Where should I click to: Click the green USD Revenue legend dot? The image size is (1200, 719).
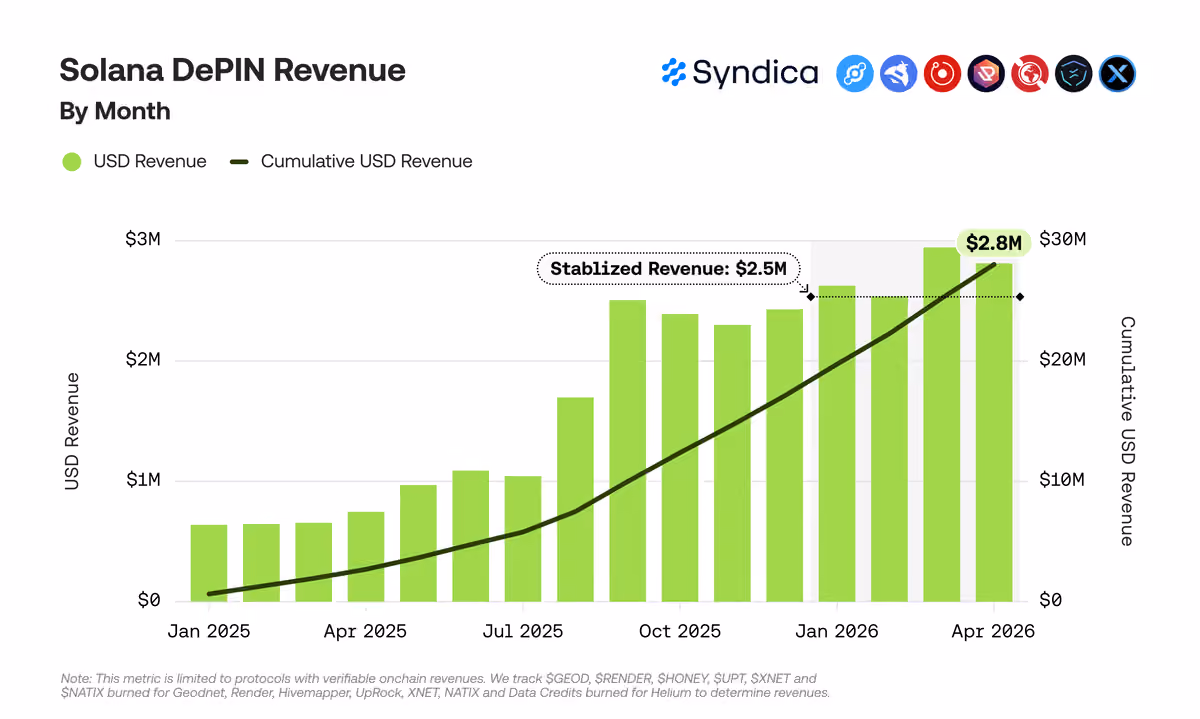point(71,161)
